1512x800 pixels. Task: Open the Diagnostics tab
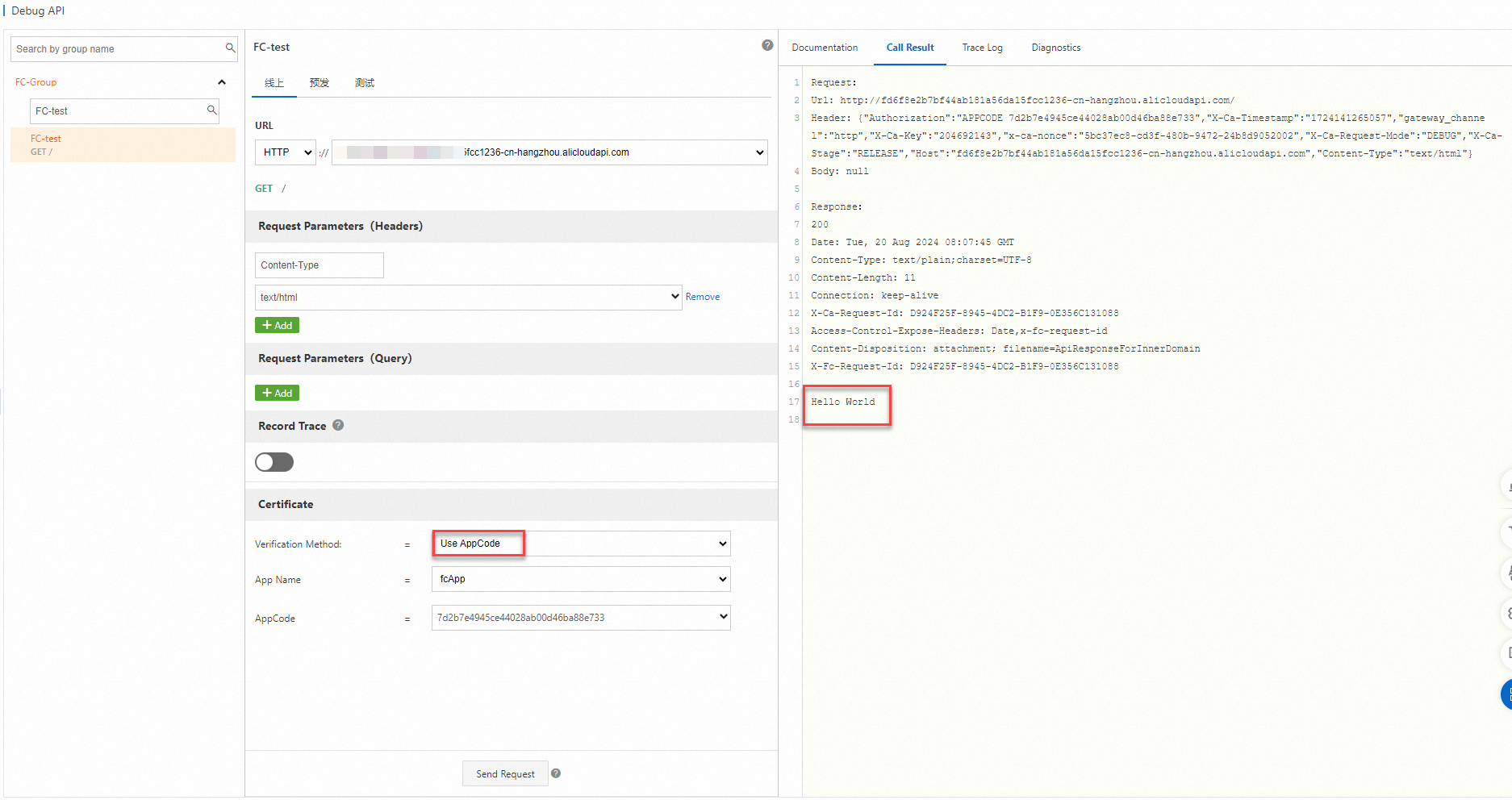(1056, 48)
